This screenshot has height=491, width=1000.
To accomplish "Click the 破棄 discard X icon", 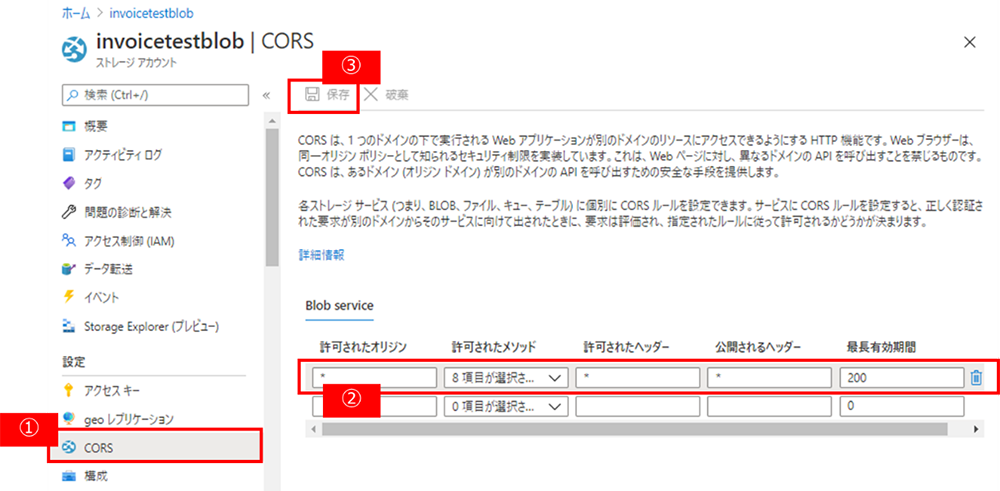I will click(371, 95).
